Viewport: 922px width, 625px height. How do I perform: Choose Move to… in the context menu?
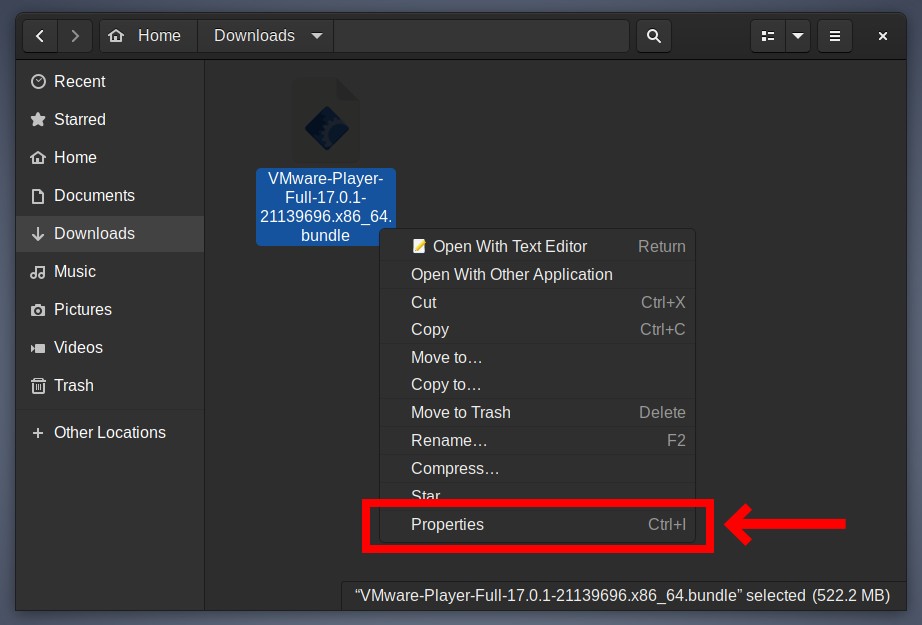coord(537,357)
